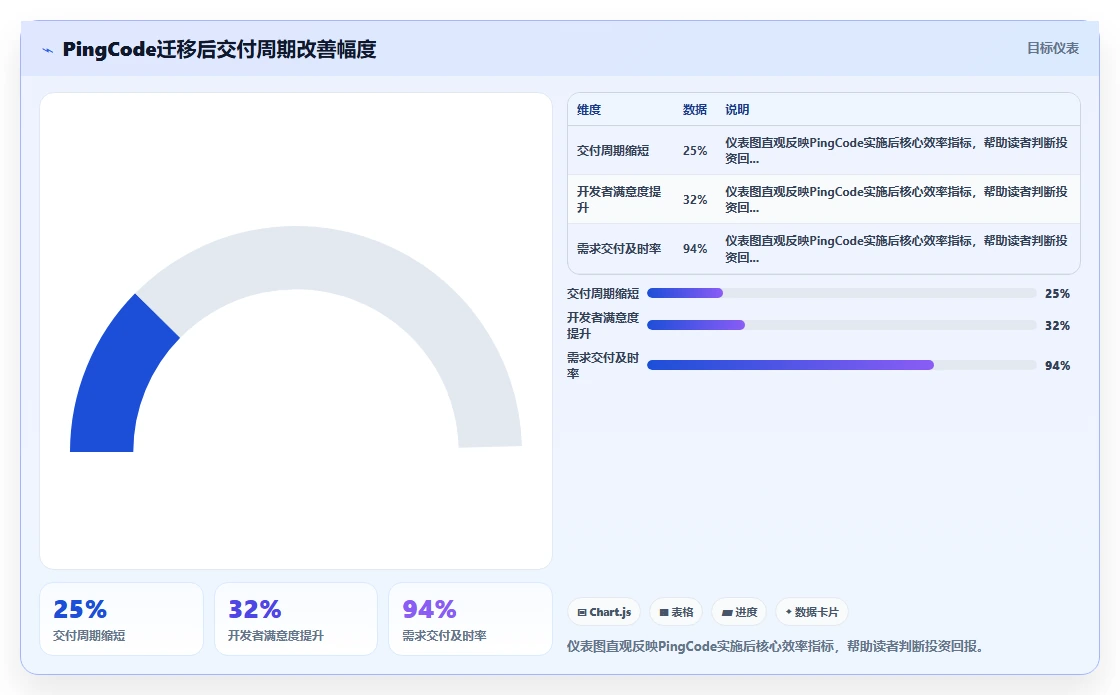Click the PingCode迁移后交付周期改善幅度 title
Image resolution: width=1120 pixels, height=695 pixels.
click(x=219, y=49)
